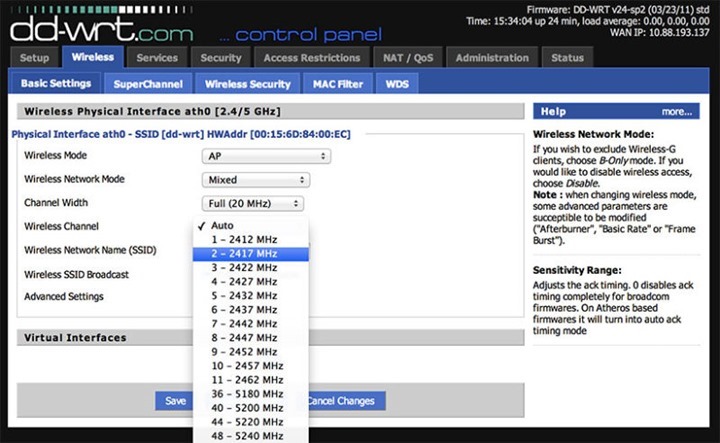
Task: Expand the Wireless Mode dropdown
Action: 266,156
